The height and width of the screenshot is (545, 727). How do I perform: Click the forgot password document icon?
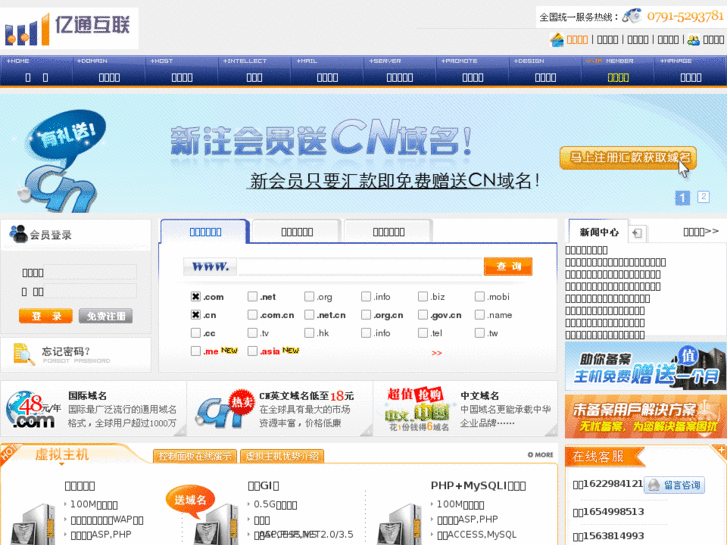24,354
